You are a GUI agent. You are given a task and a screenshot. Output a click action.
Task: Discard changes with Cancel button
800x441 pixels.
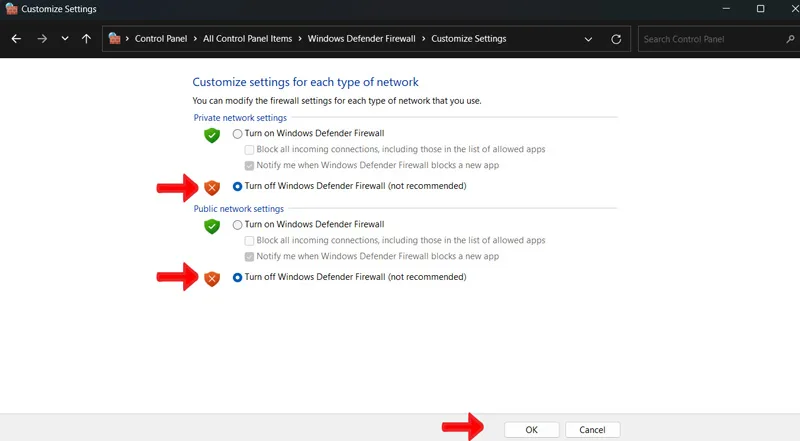[x=592, y=430]
